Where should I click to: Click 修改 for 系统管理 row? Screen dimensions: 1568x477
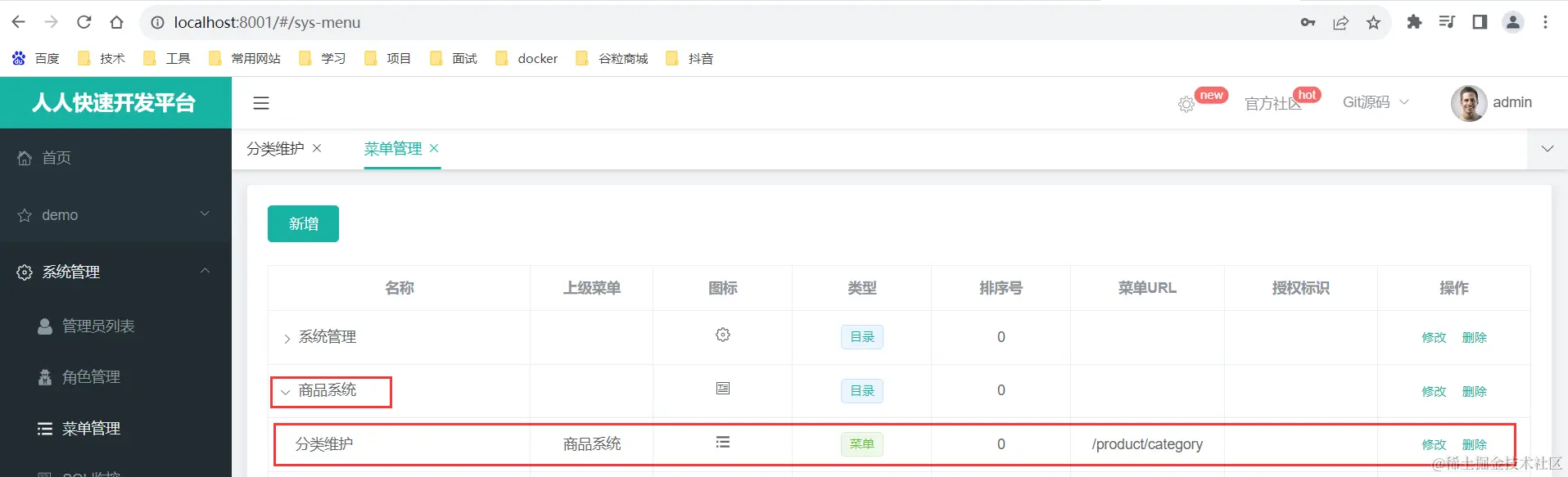1434,337
